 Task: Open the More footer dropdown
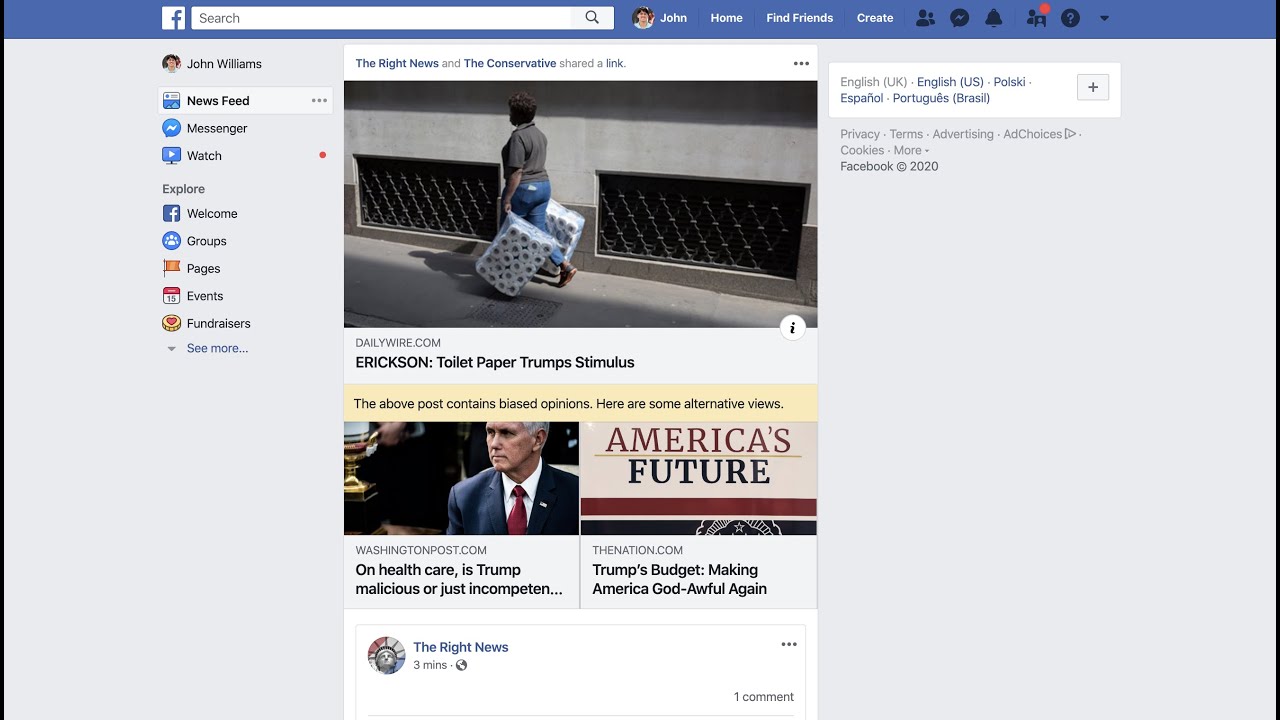pyautogui.click(x=911, y=150)
